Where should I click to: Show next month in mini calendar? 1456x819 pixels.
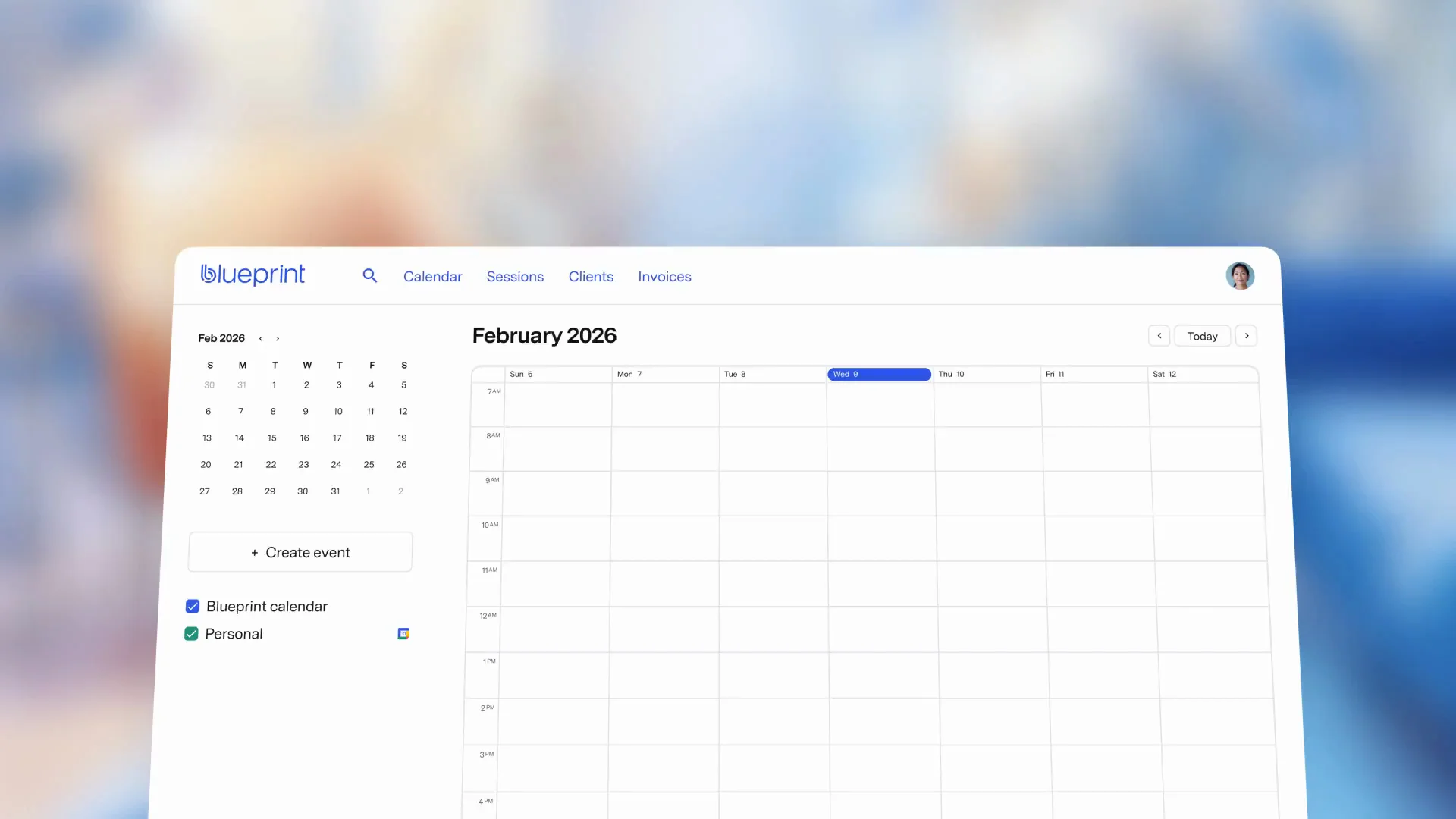pos(278,339)
